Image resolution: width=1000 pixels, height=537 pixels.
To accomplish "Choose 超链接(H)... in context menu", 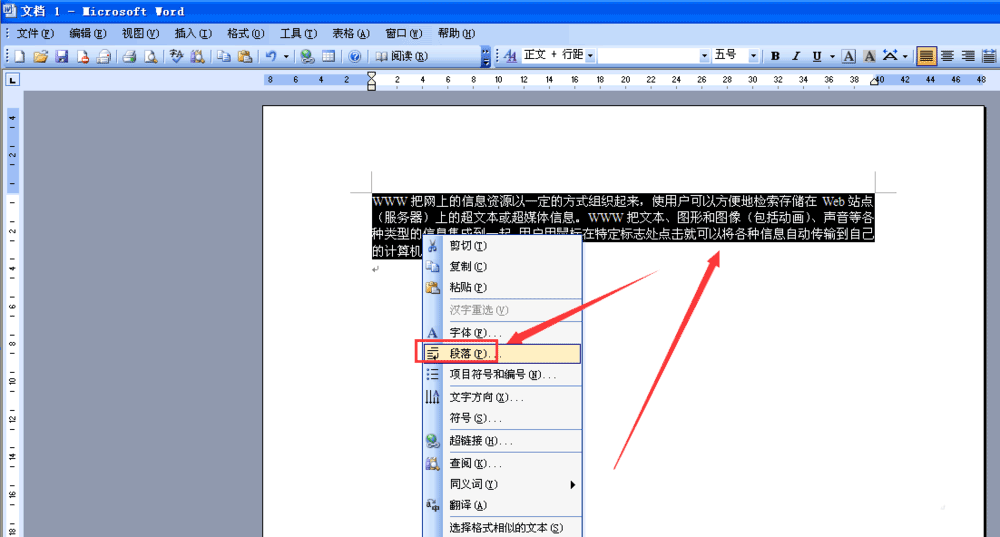I will 503,441.
